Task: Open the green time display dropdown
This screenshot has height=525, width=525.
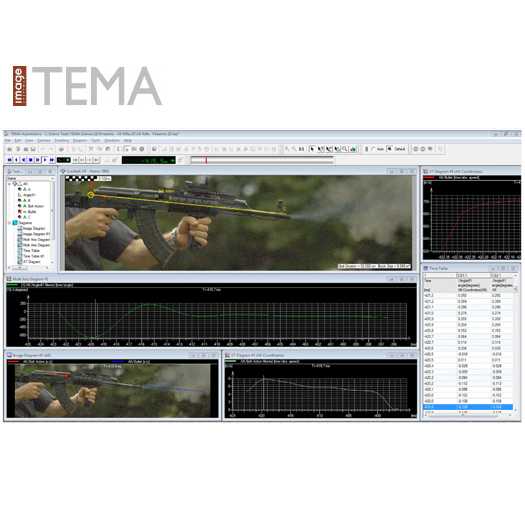Action: tap(173, 160)
